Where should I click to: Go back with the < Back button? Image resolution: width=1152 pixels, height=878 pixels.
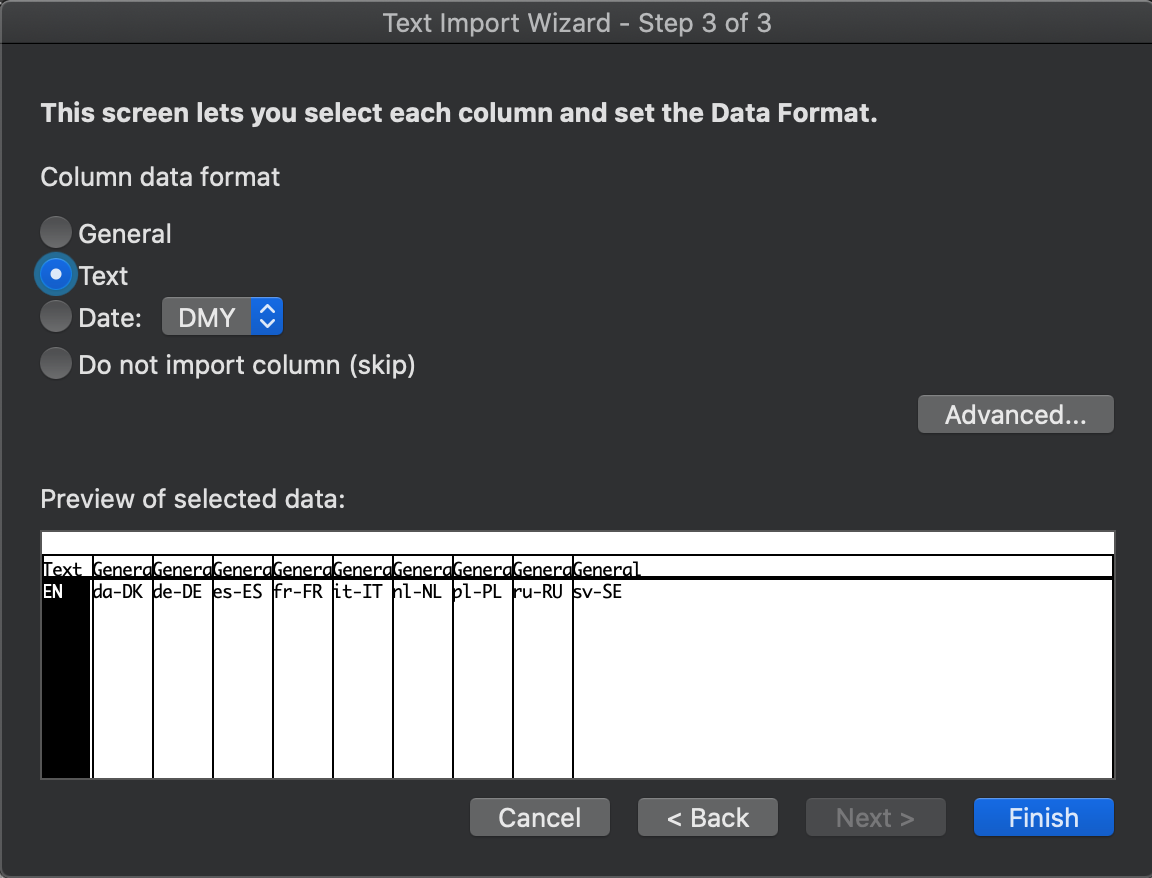[x=708, y=817]
